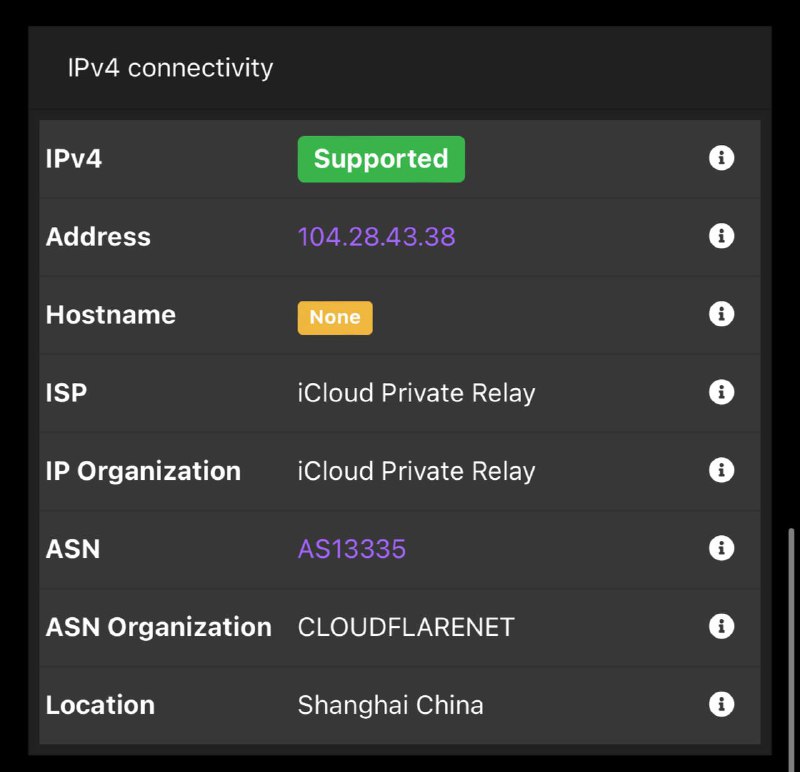Open the 104.28.43.38 address link
Image resolution: width=800 pixels, height=772 pixels.
coord(376,237)
